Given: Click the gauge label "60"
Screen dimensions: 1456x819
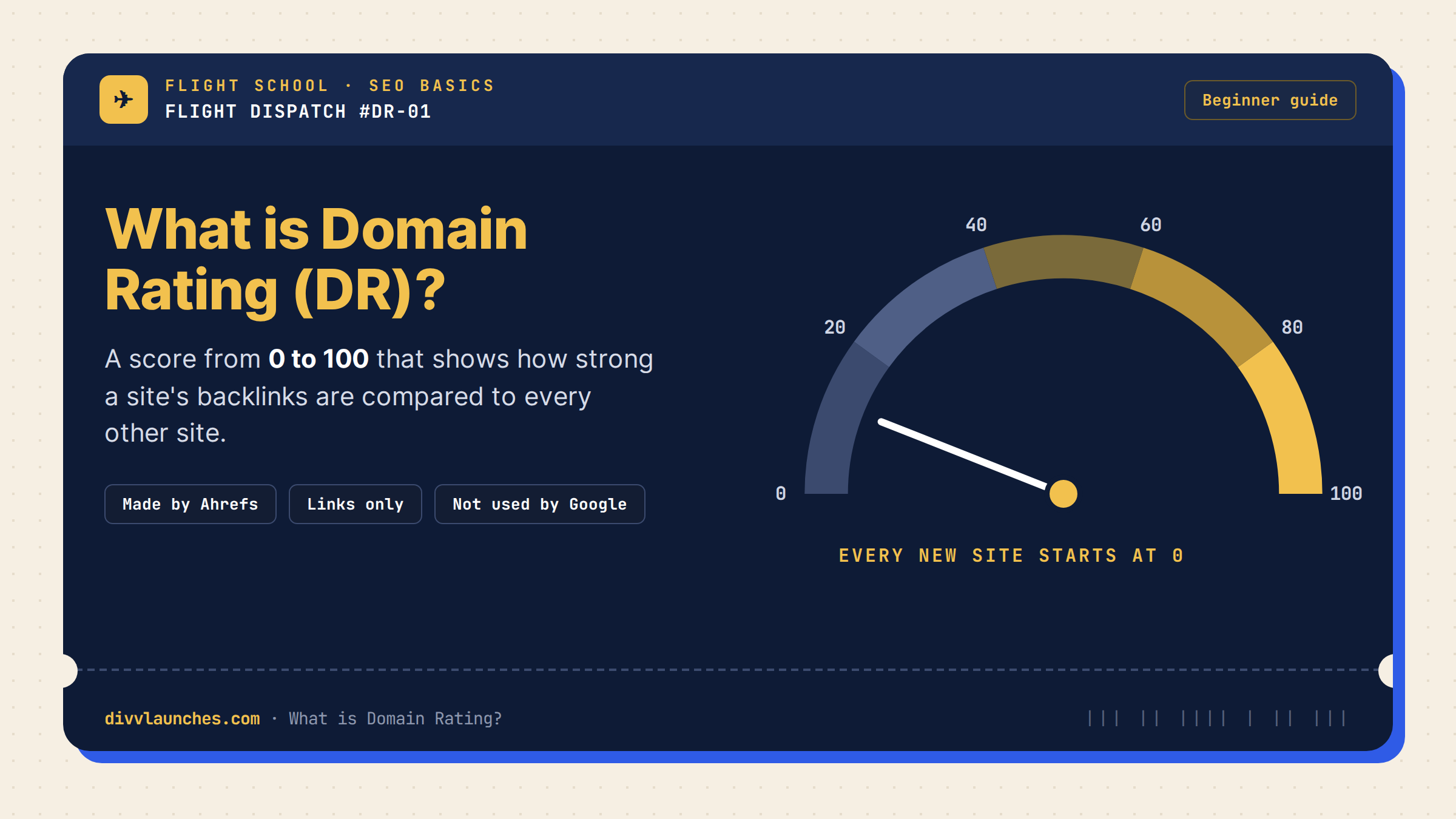Looking at the screenshot, I should pos(1151,225).
